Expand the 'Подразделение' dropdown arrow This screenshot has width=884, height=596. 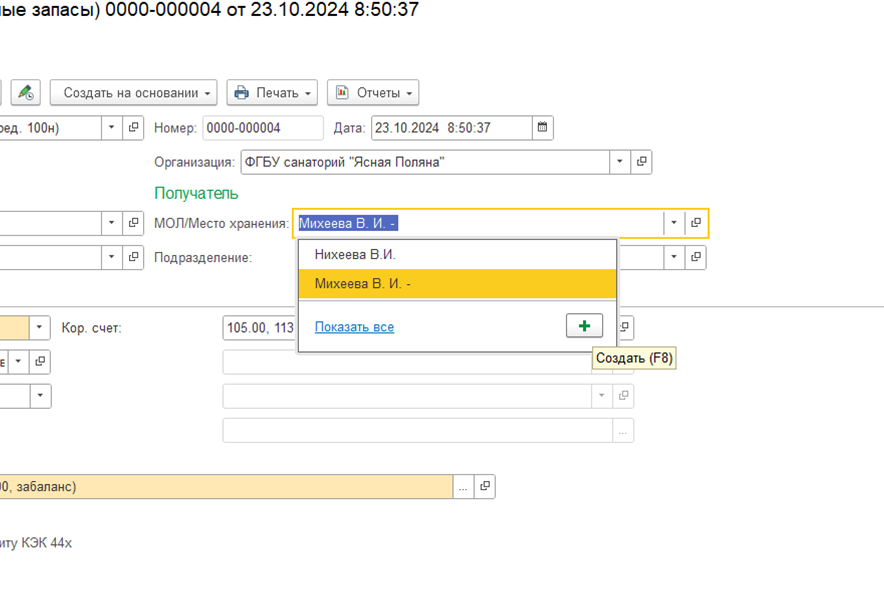coord(674,257)
